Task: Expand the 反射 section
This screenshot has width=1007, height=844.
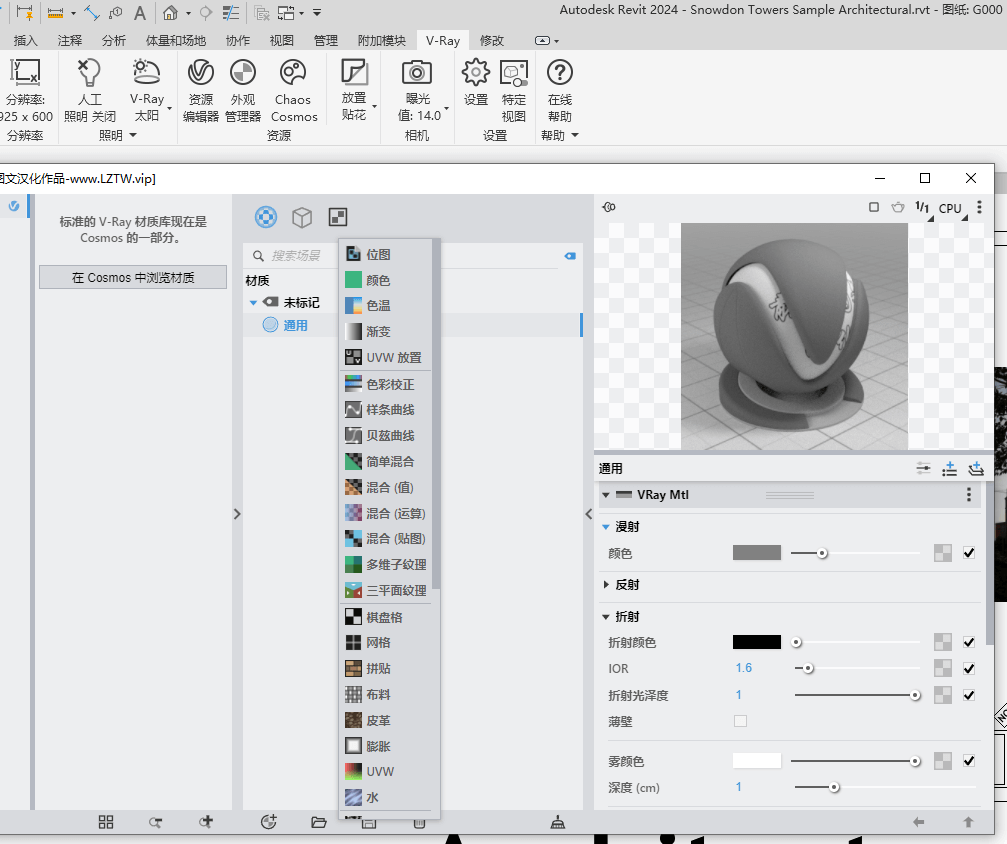Action: [606, 585]
